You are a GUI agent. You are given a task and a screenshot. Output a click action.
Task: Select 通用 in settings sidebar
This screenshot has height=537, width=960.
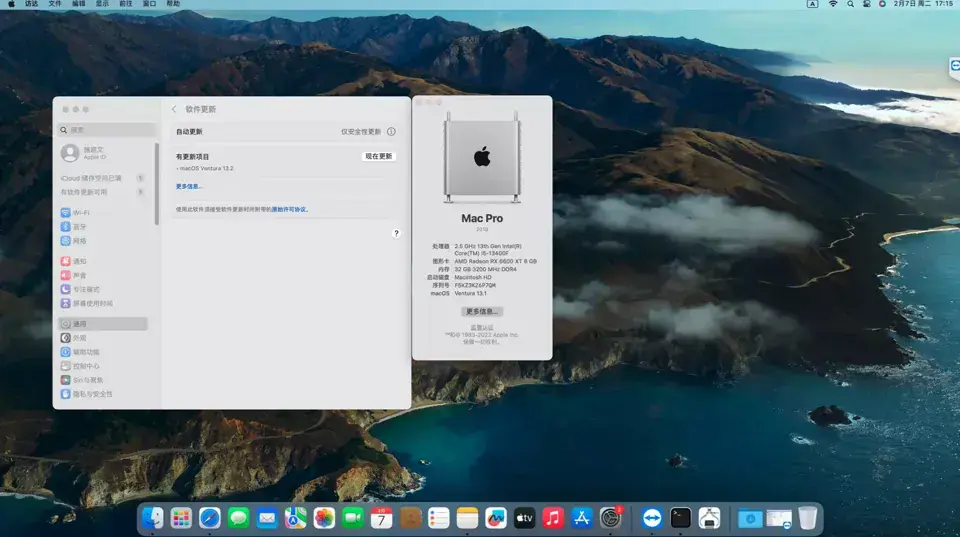103,324
